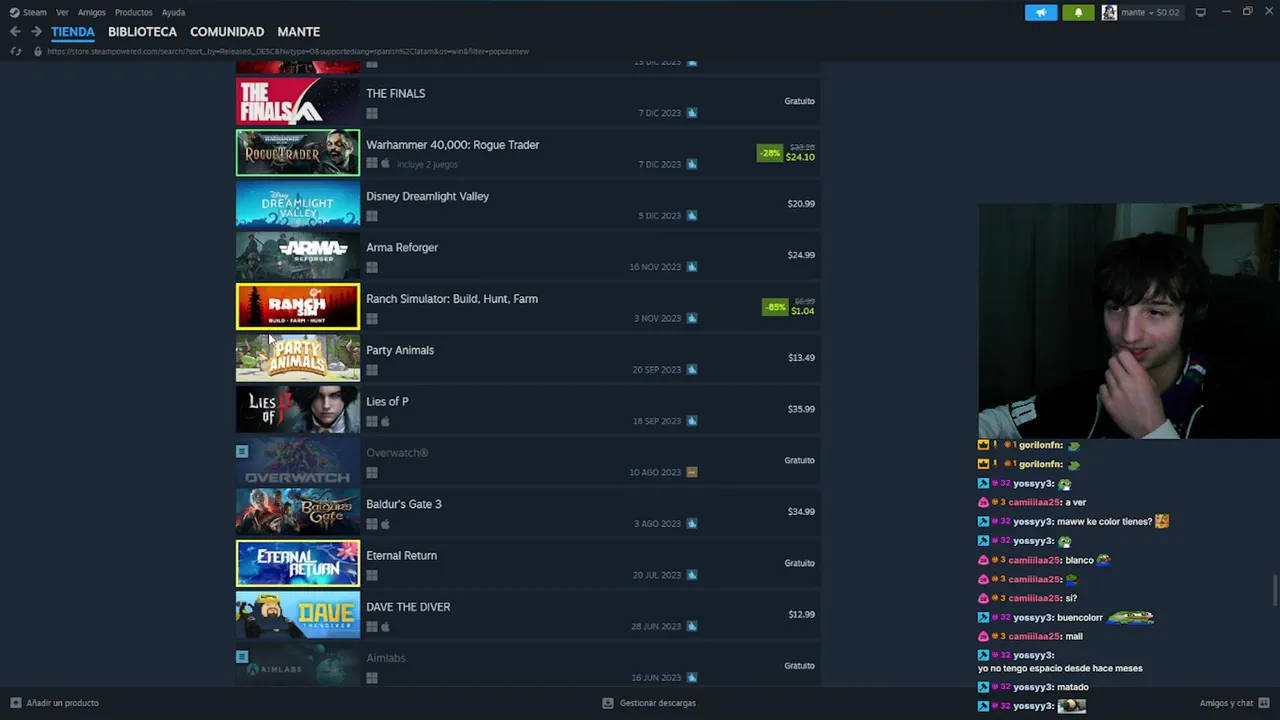Click the $35.99 price for Lies of P
The height and width of the screenshot is (720, 1280).
(x=801, y=409)
